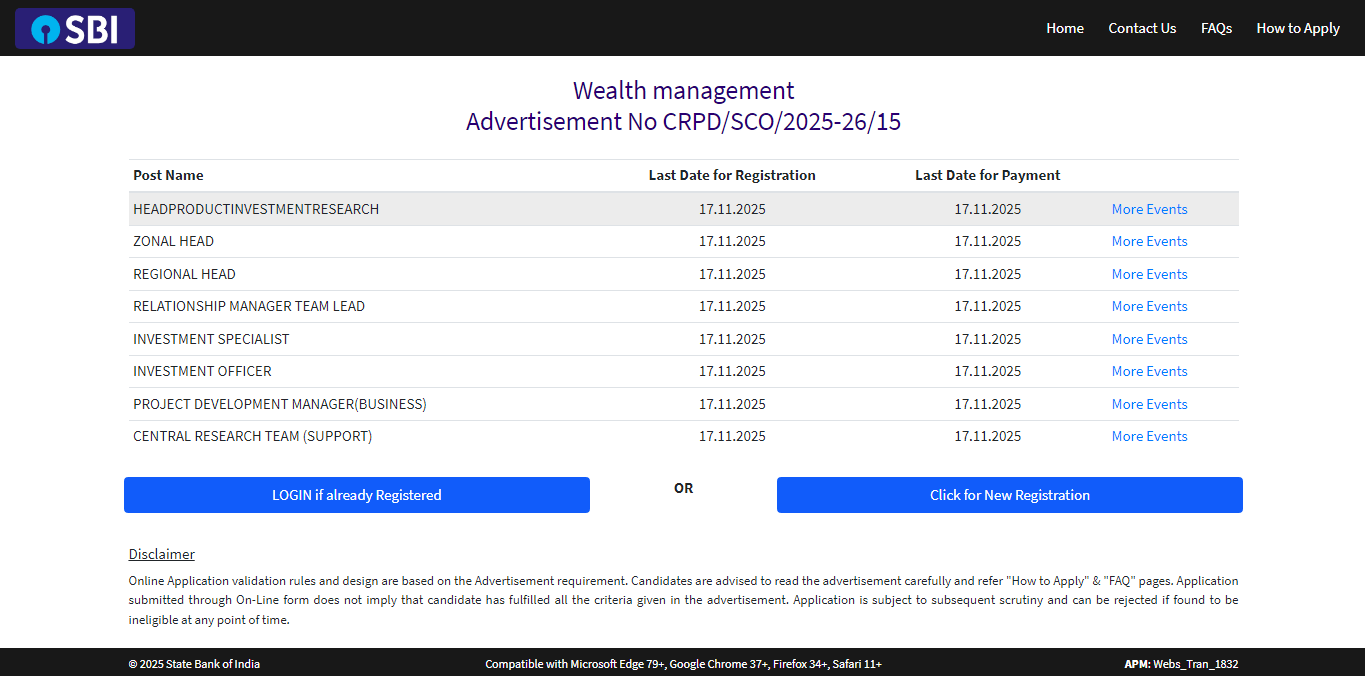Image resolution: width=1365 pixels, height=676 pixels.
Task: Click the Last Date for Registration header
Action: point(731,175)
